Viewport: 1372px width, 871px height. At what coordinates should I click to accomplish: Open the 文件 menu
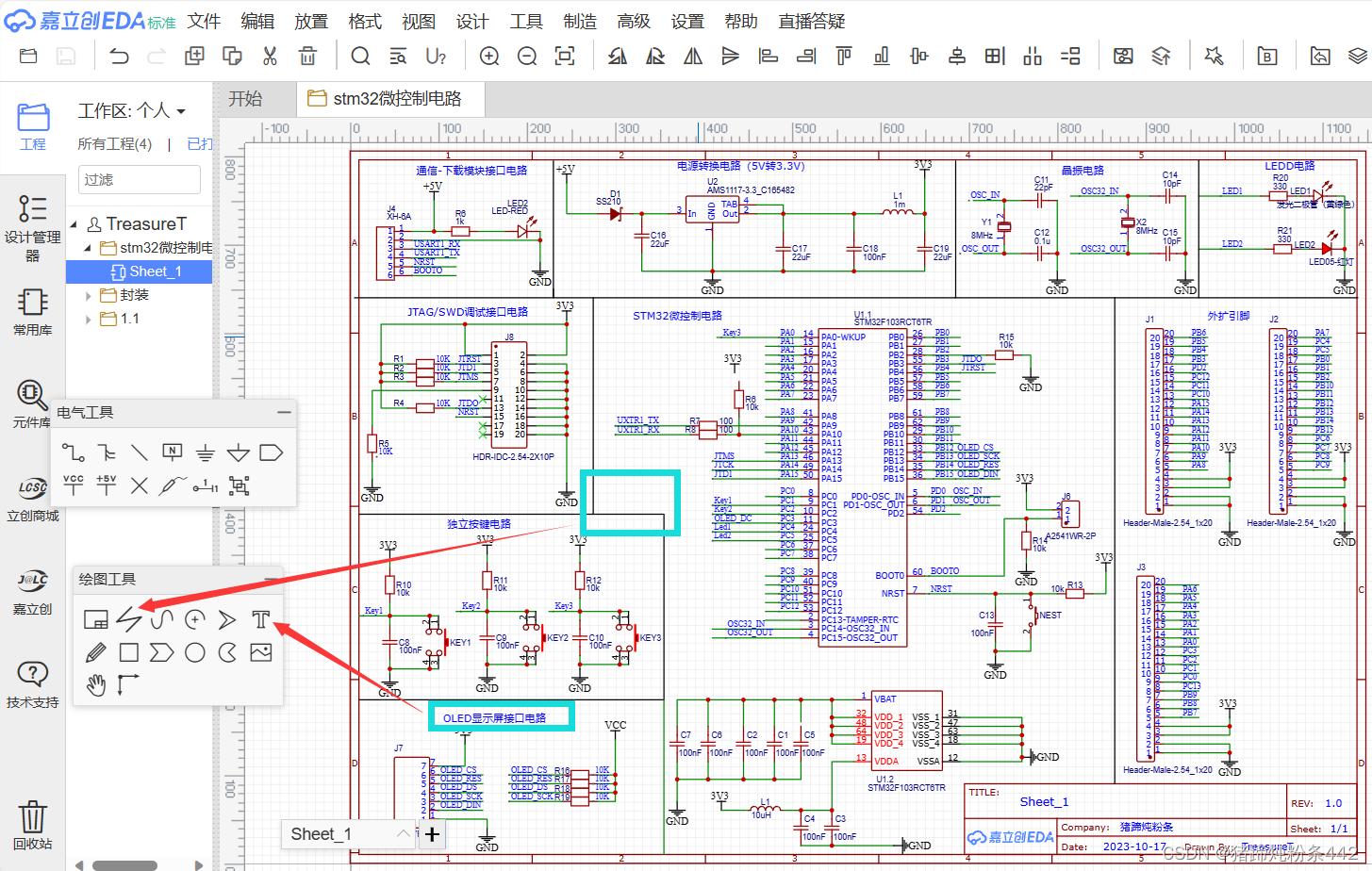[x=203, y=21]
